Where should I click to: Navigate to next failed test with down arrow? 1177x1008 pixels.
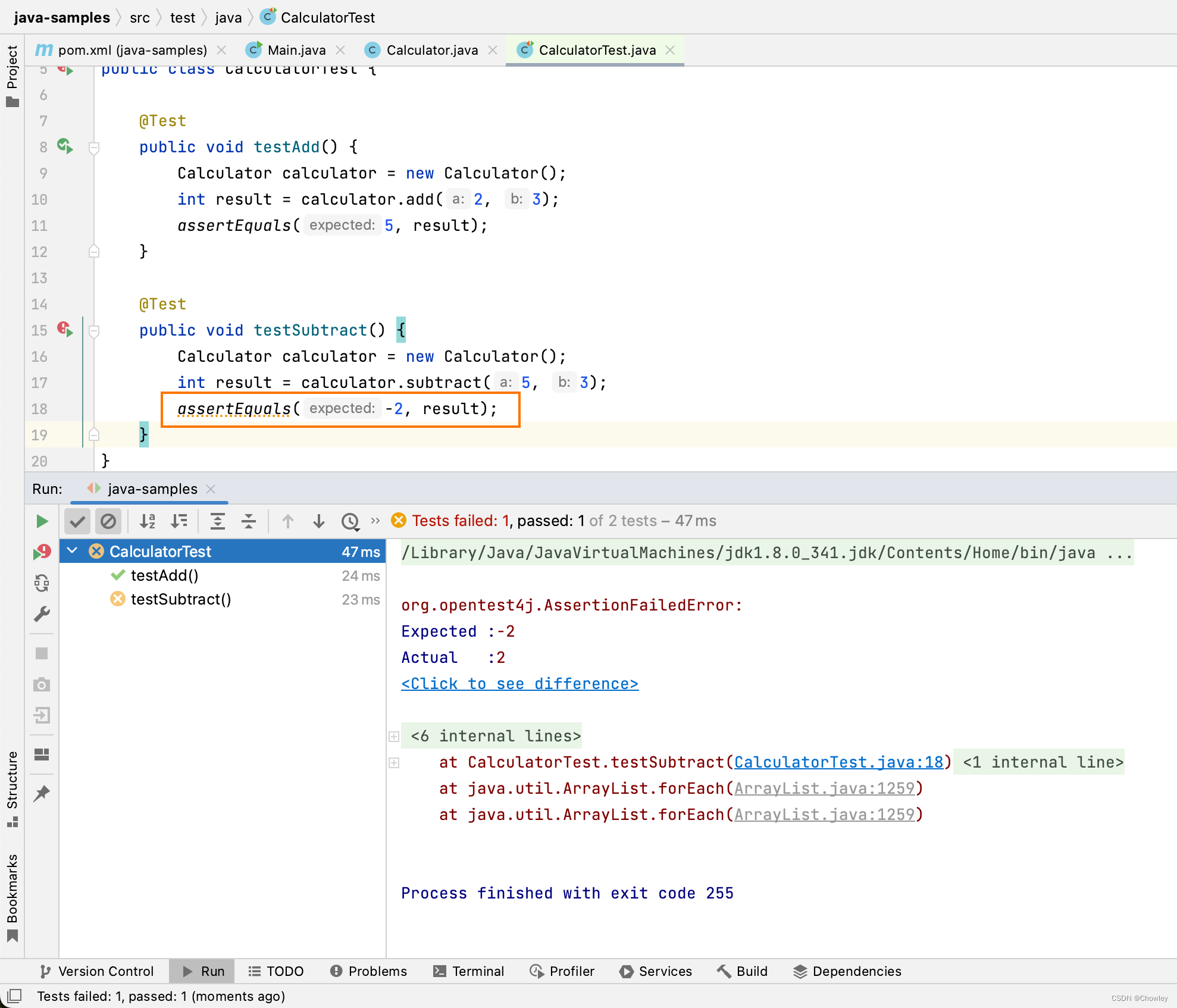[x=319, y=521]
